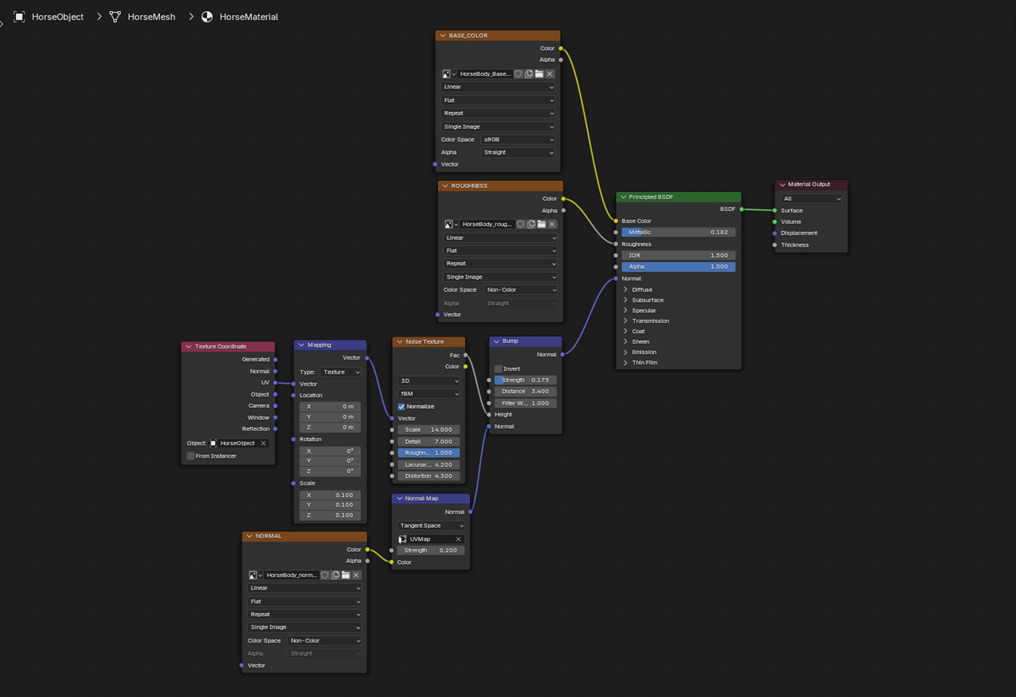Unlink the image in the NORMAL node
This screenshot has width=1016, height=697.
pyautogui.click(x=356, y=575)
